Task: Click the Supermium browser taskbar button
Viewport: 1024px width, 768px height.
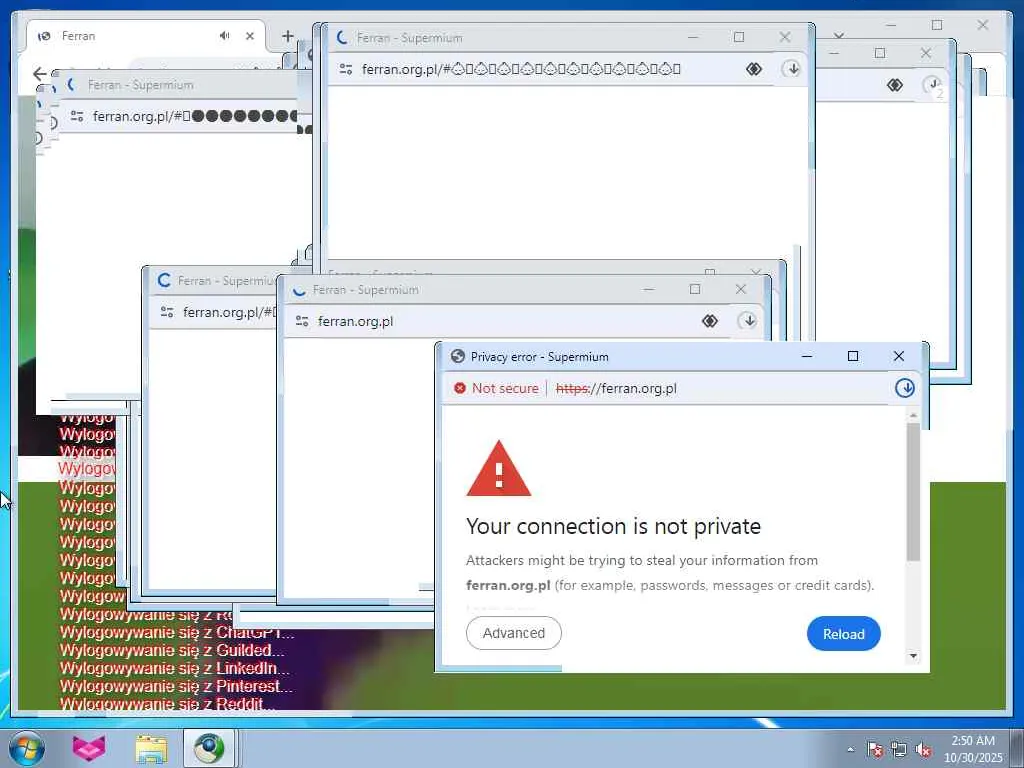Action: click(x=209, y=748)
